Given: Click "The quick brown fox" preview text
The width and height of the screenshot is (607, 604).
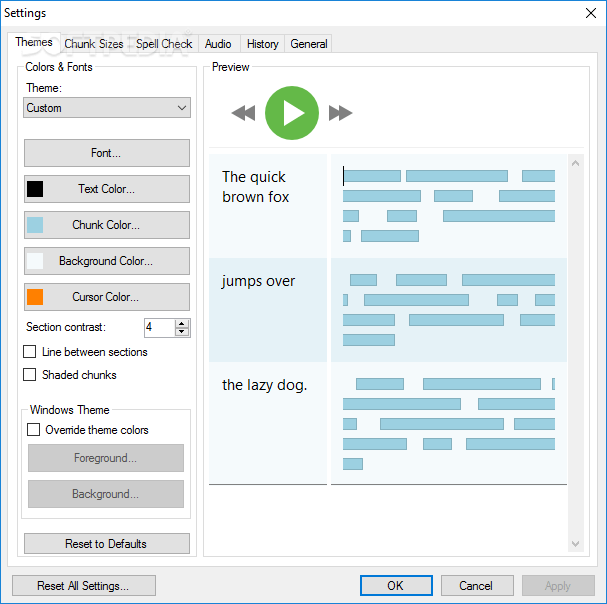Looking at the screenshot, I should coord(255,187).
